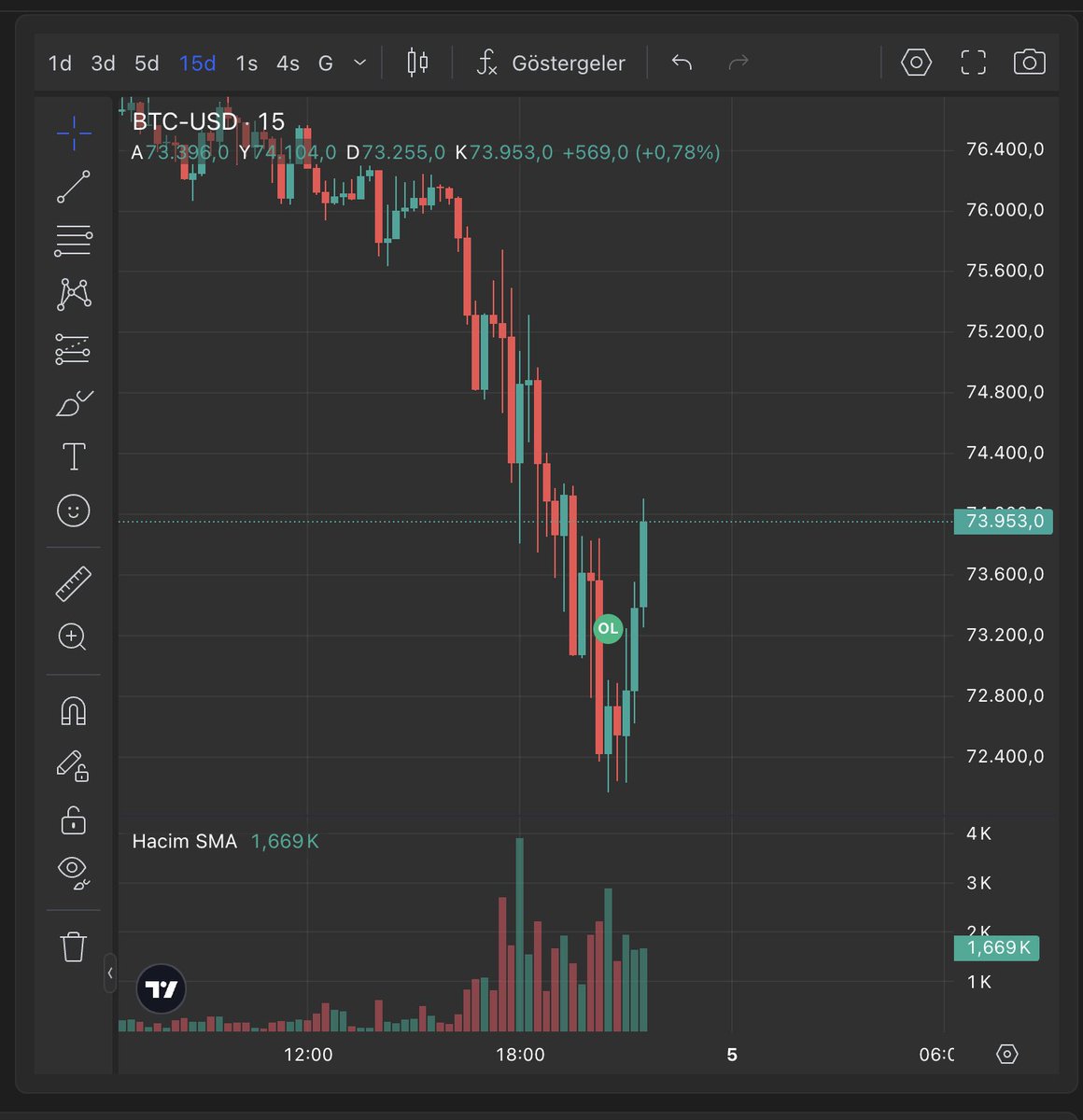
Task: Click the BTC-USD · 15 symbol title
Action: point(208,121)
